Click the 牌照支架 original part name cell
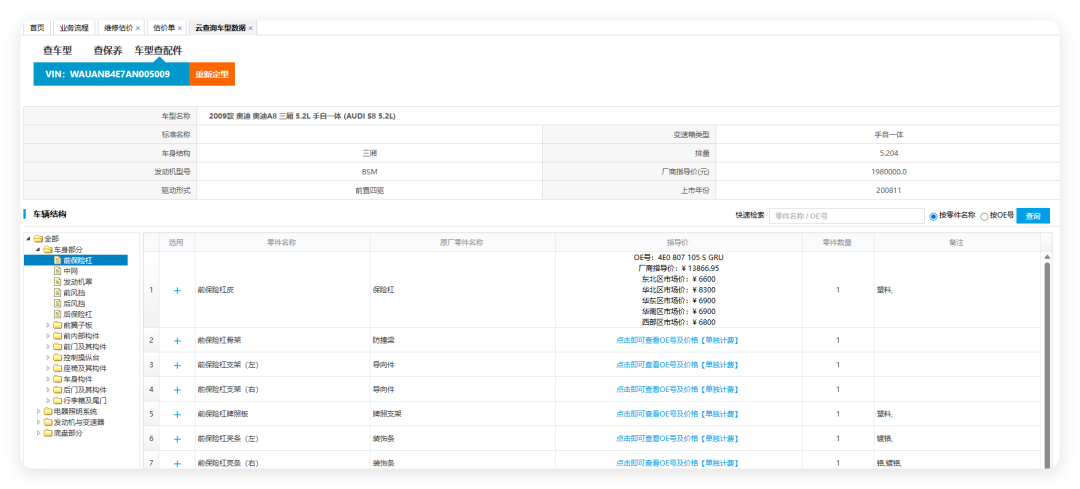This screenshot has height=489, width=1080. (x=462, y=415)
